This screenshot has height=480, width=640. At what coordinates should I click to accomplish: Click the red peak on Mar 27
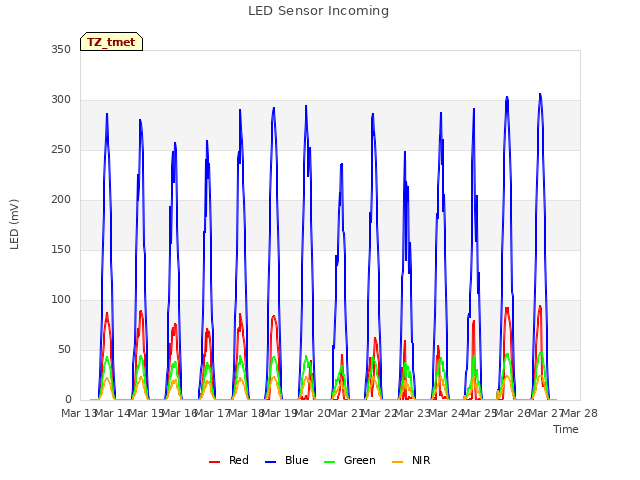tap(540, 306)
